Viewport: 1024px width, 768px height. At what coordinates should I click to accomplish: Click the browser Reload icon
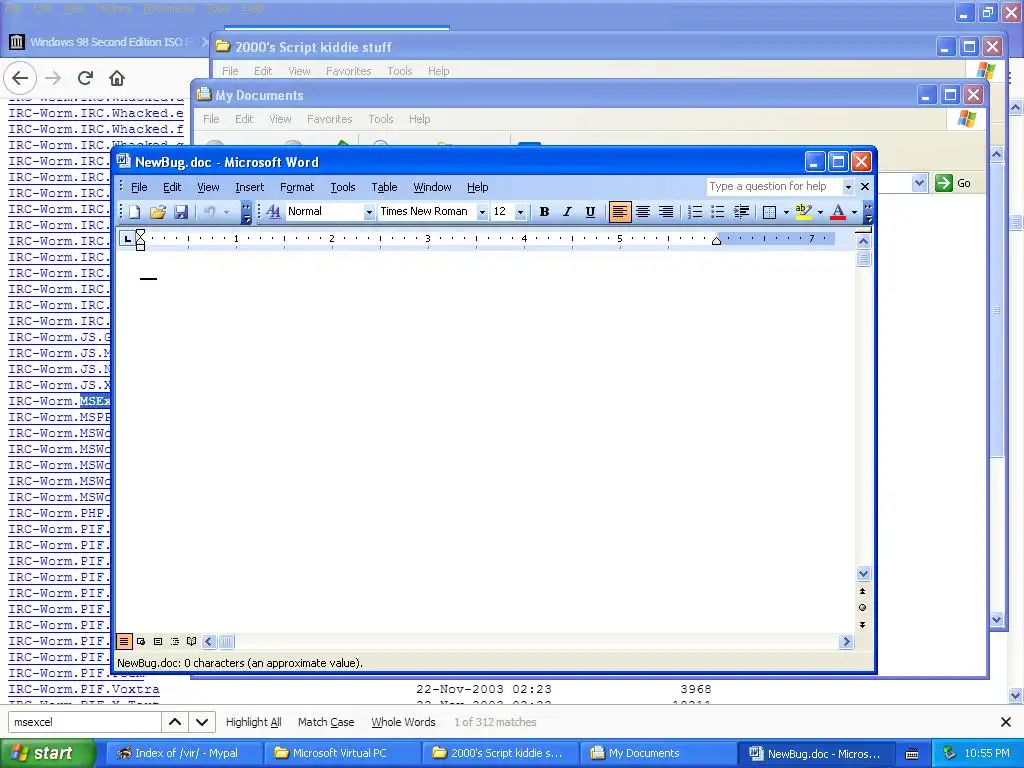pyautogui.click(x=85, y=78)
